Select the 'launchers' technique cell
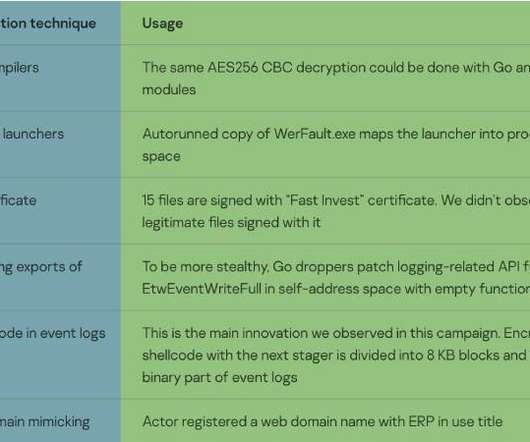The height and width of the screenshot is (442, 530). (60, 145)
